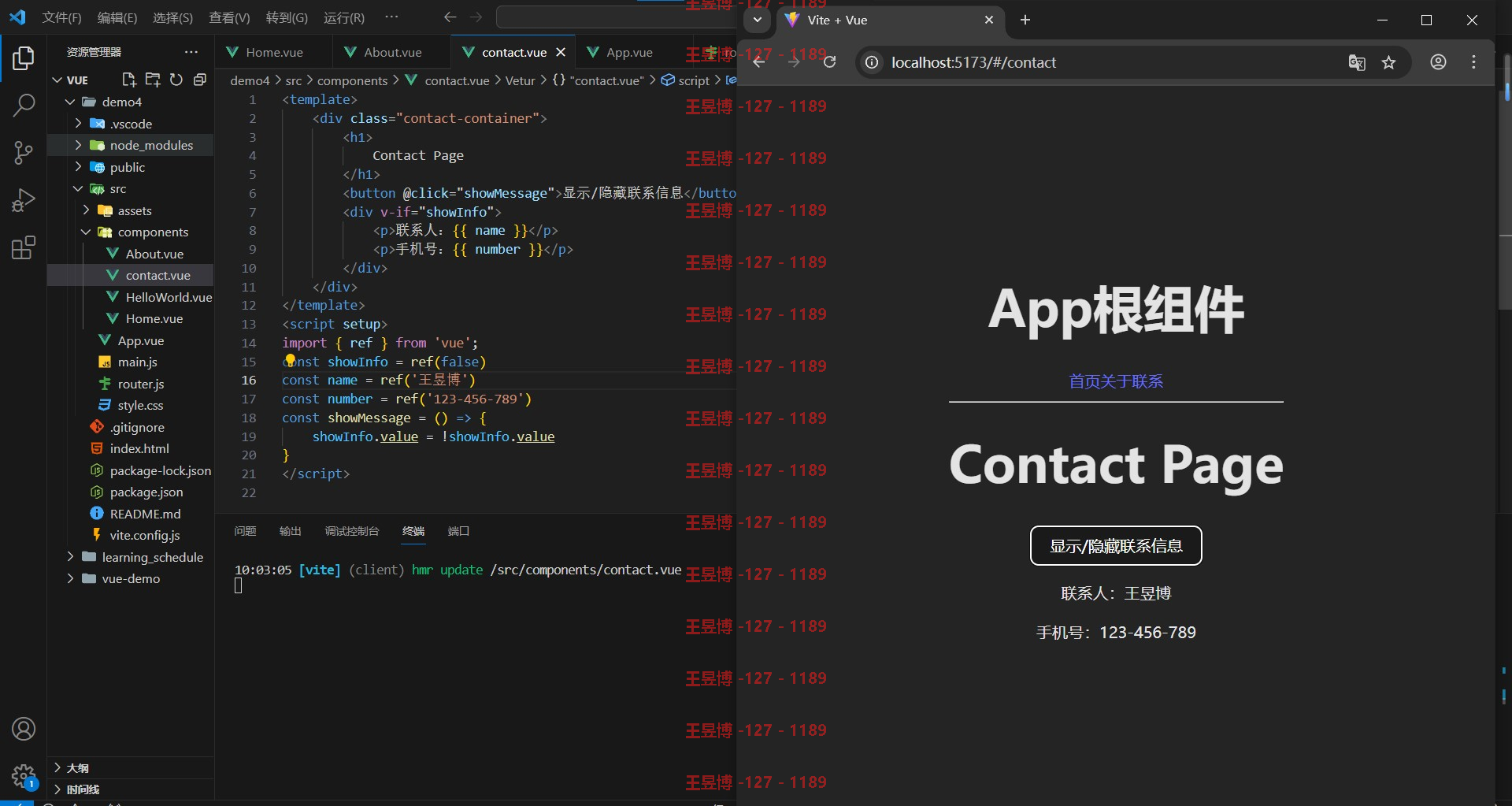
Task: Expand the learning_schedule folder
Action: point(70,557)
